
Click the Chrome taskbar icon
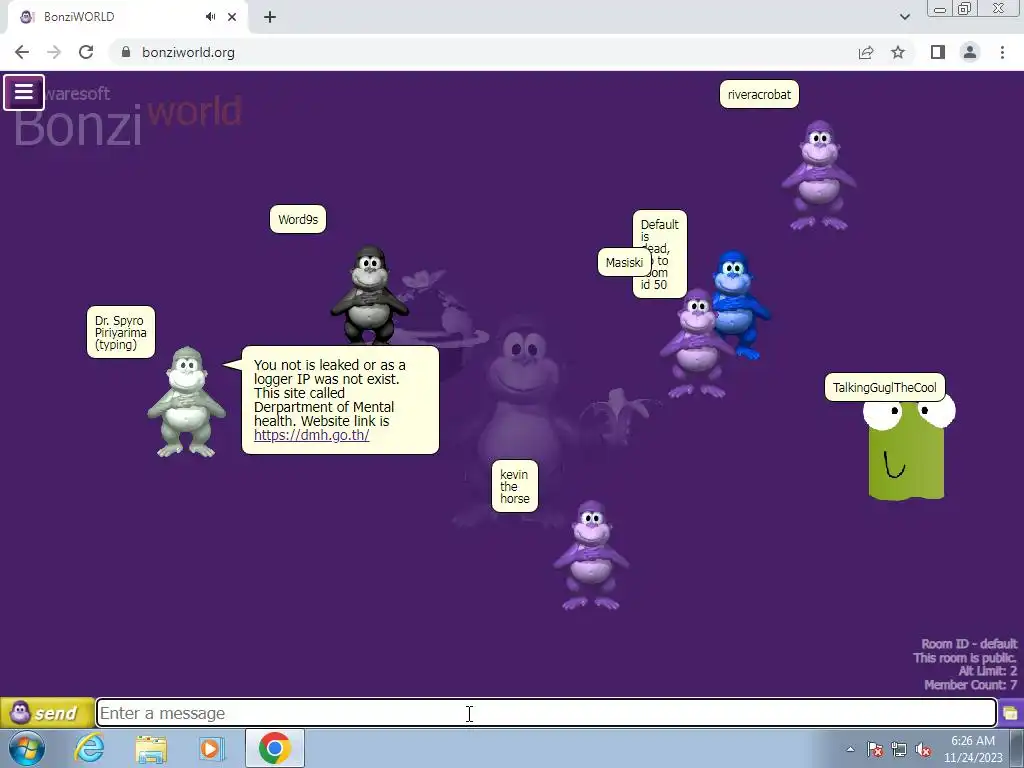pyautogui.click(x=274, y=748)
